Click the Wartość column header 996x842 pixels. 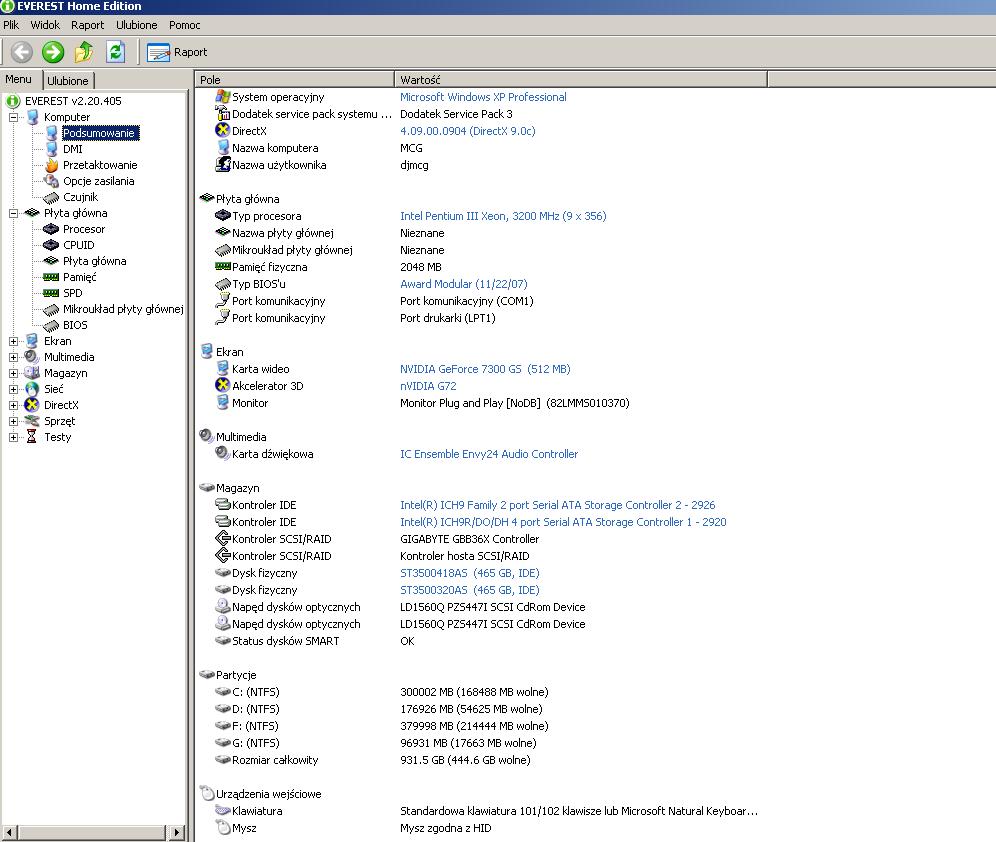click(581, 79)
